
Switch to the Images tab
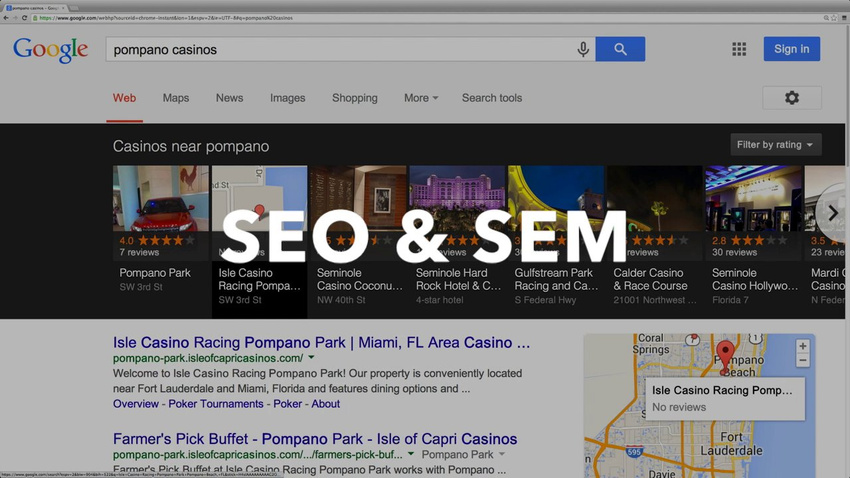tap(287, 98)
